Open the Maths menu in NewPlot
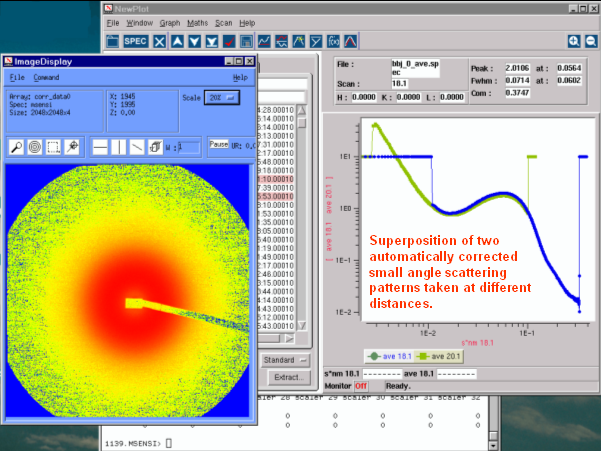Image resolution: width=601 pixels, height=451 pixels. (x=198, y=22)
